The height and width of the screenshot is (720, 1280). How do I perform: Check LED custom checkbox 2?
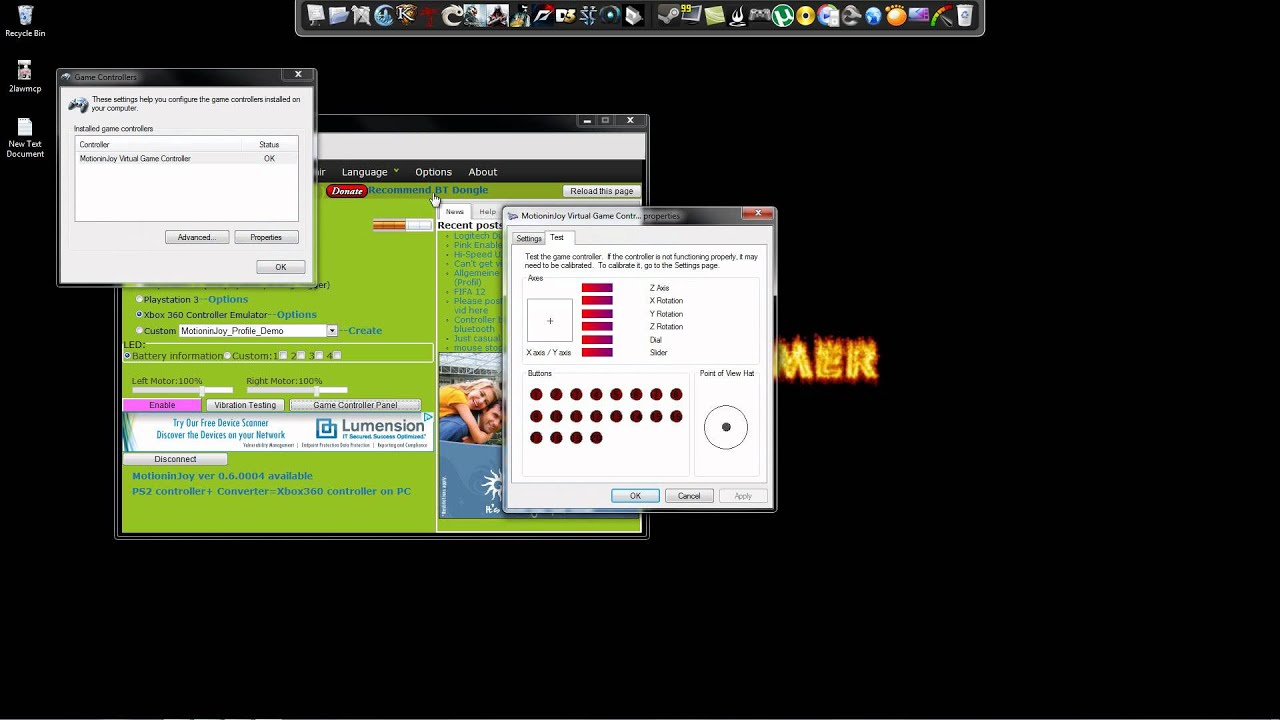tap(301, 356)
